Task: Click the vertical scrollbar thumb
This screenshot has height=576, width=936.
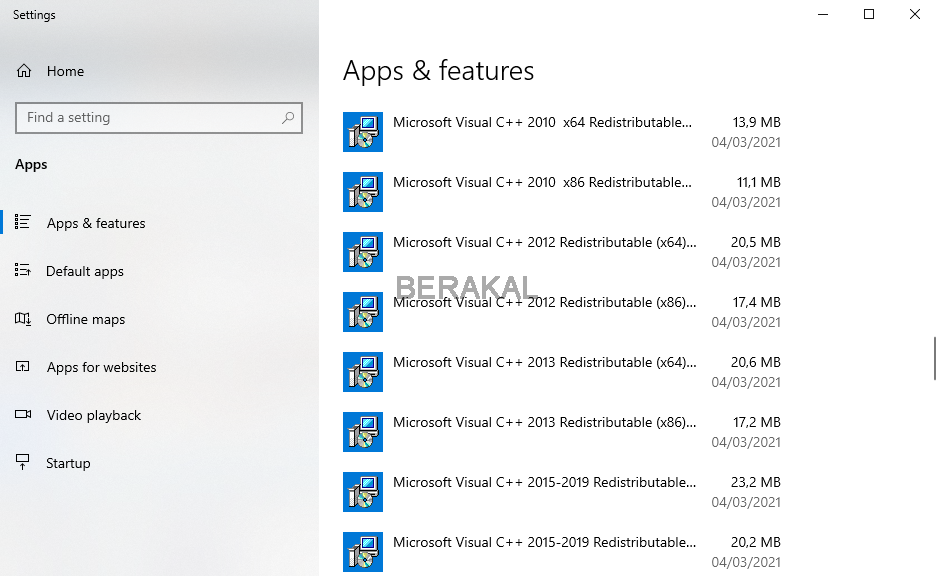Action: 934,358
